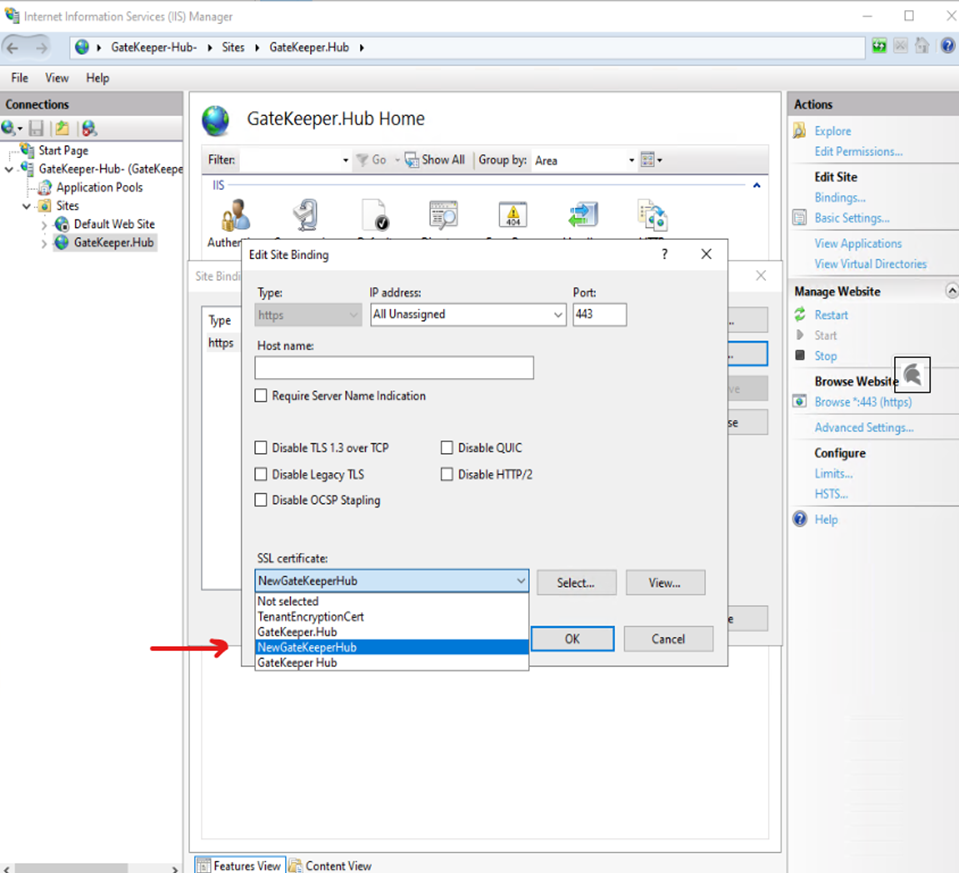The image size is (959, 873).
Task: Click Cancel in Edit Site Binding
Action: pyautogui.click(x=668, y=639)
